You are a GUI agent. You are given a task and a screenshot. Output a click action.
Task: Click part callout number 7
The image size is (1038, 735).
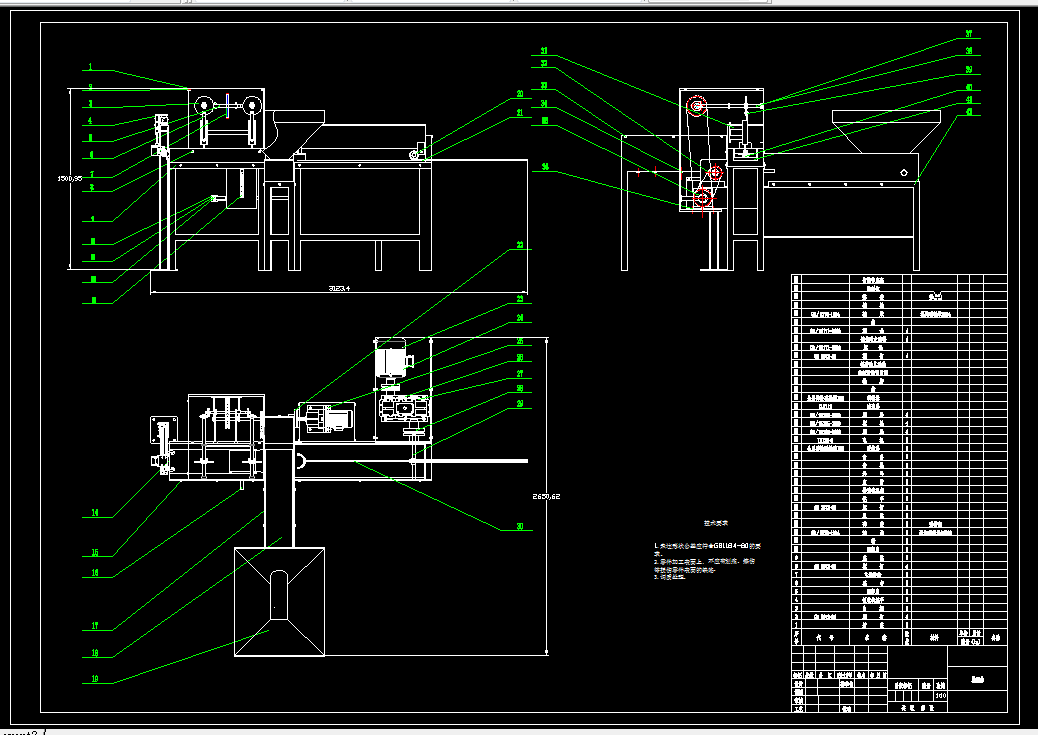coord(92,175)
